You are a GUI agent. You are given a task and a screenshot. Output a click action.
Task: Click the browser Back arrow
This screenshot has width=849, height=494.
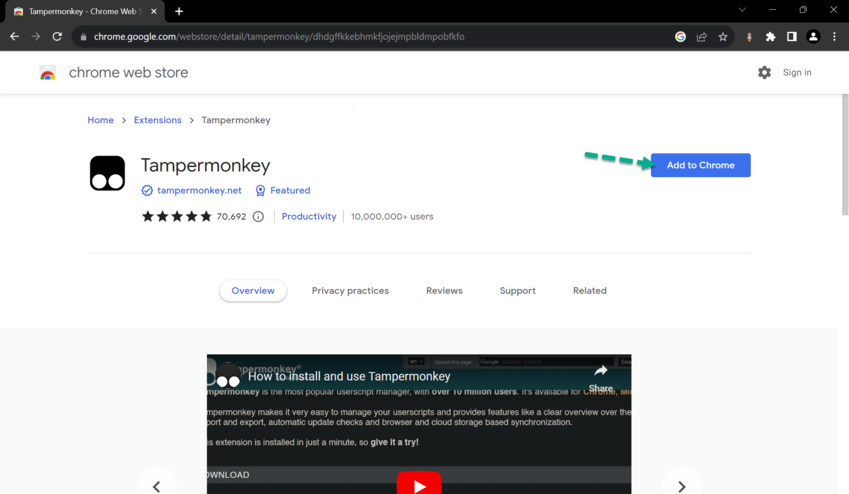[15, 36]
